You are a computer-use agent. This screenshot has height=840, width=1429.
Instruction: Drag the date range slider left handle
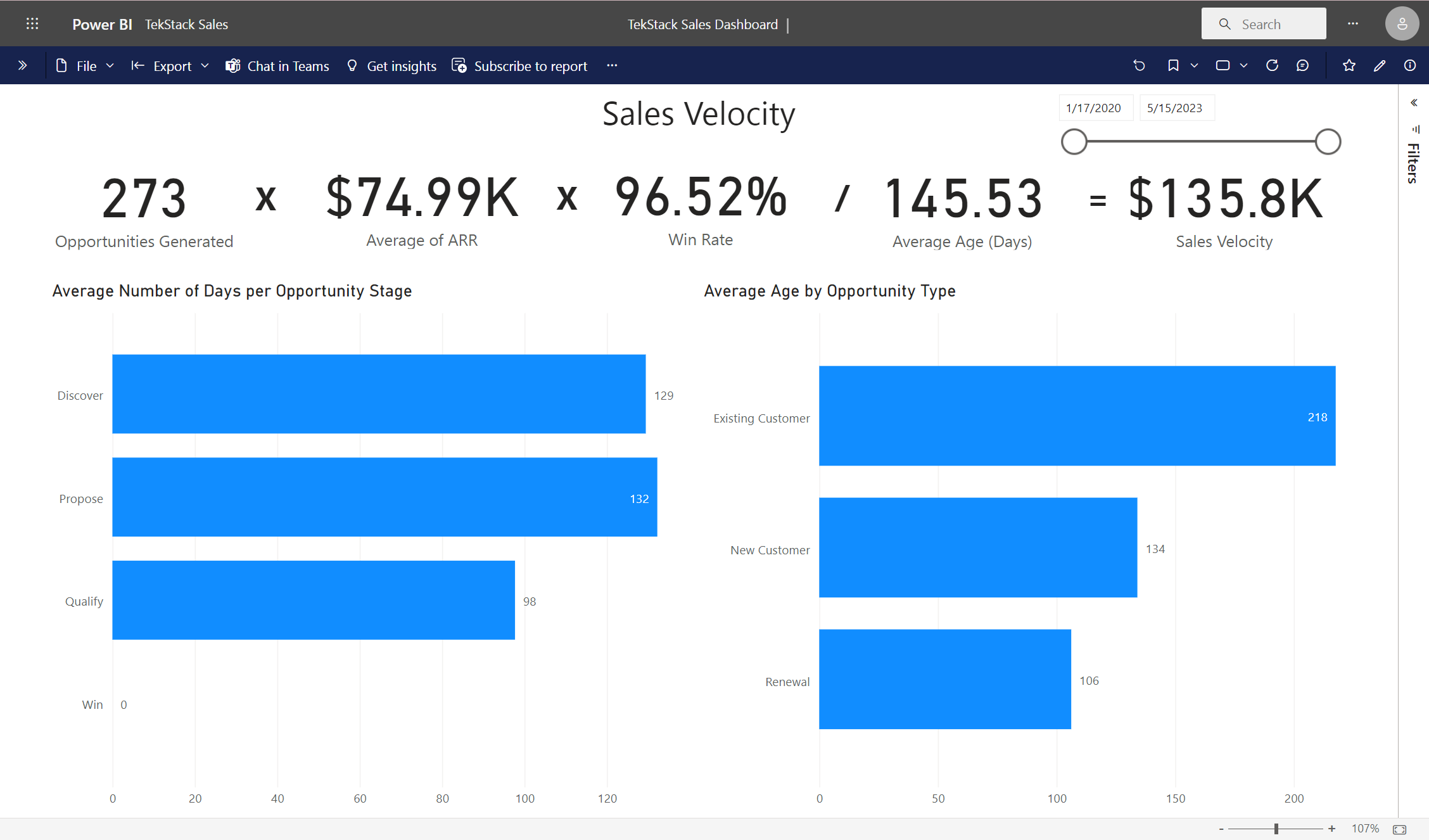pos(1074,141)
